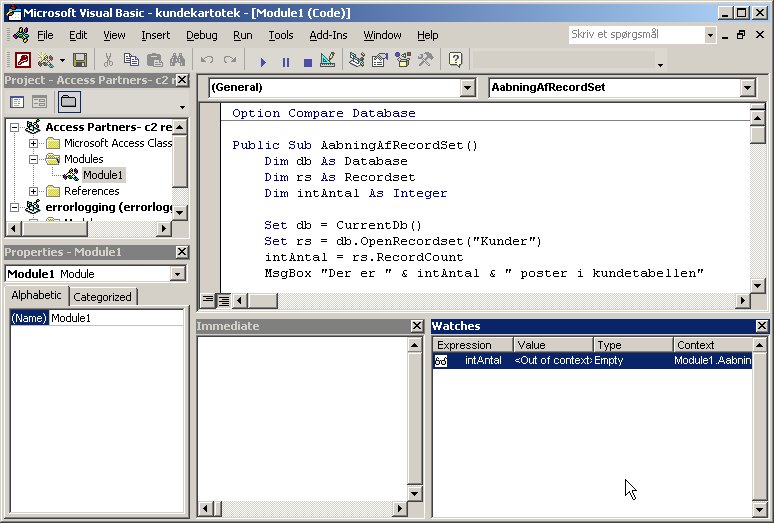The image size is (774, 523).
Task: Run the Sub with the play icon
Action: (265, 60)
